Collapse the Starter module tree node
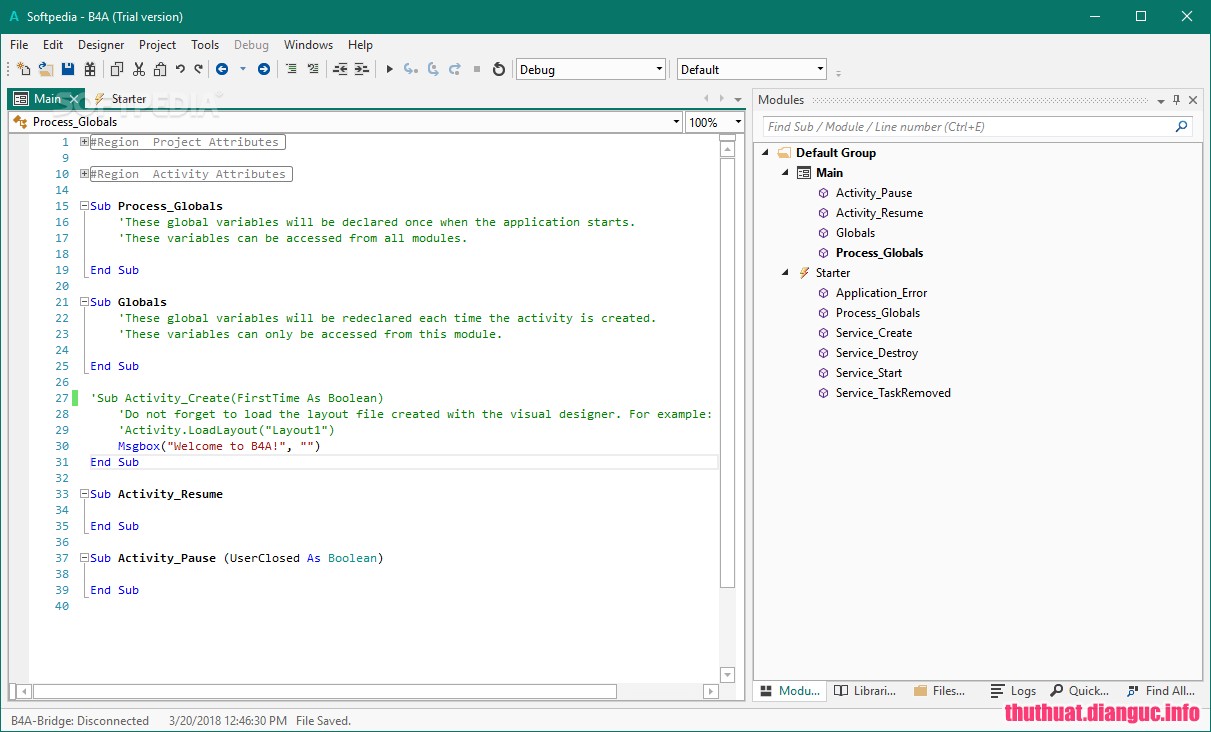1211x732 pixels. pyautogui.click(x=785, y=273)
